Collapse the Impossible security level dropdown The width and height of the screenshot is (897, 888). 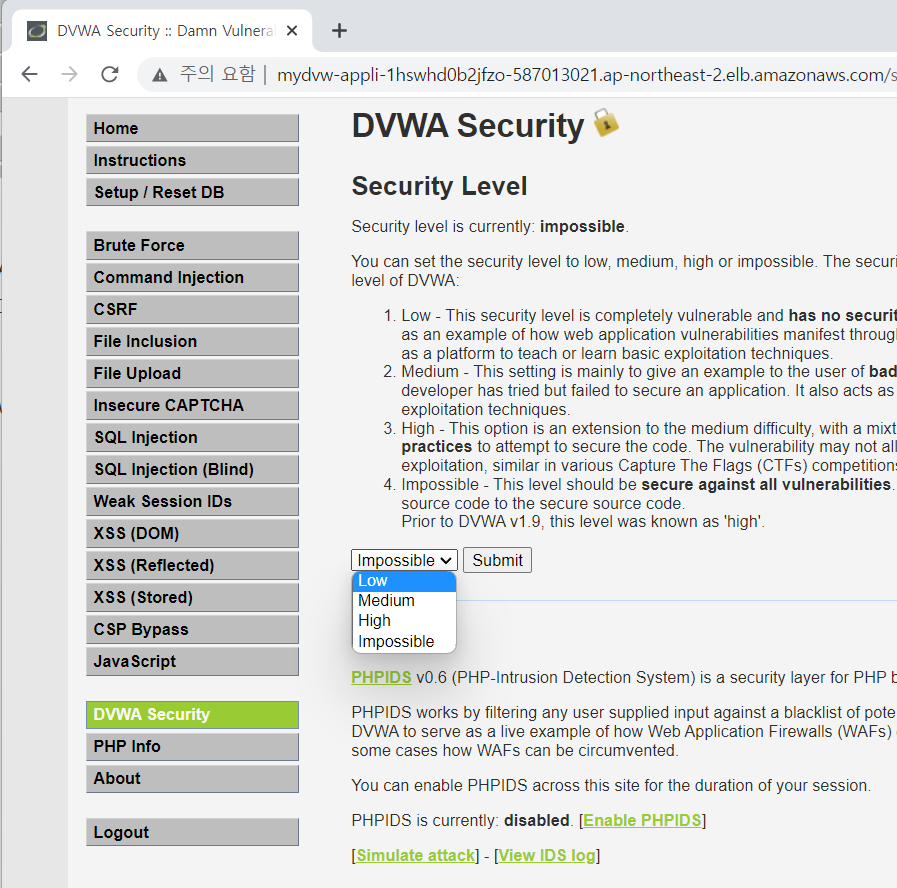[x=404, y=560]
